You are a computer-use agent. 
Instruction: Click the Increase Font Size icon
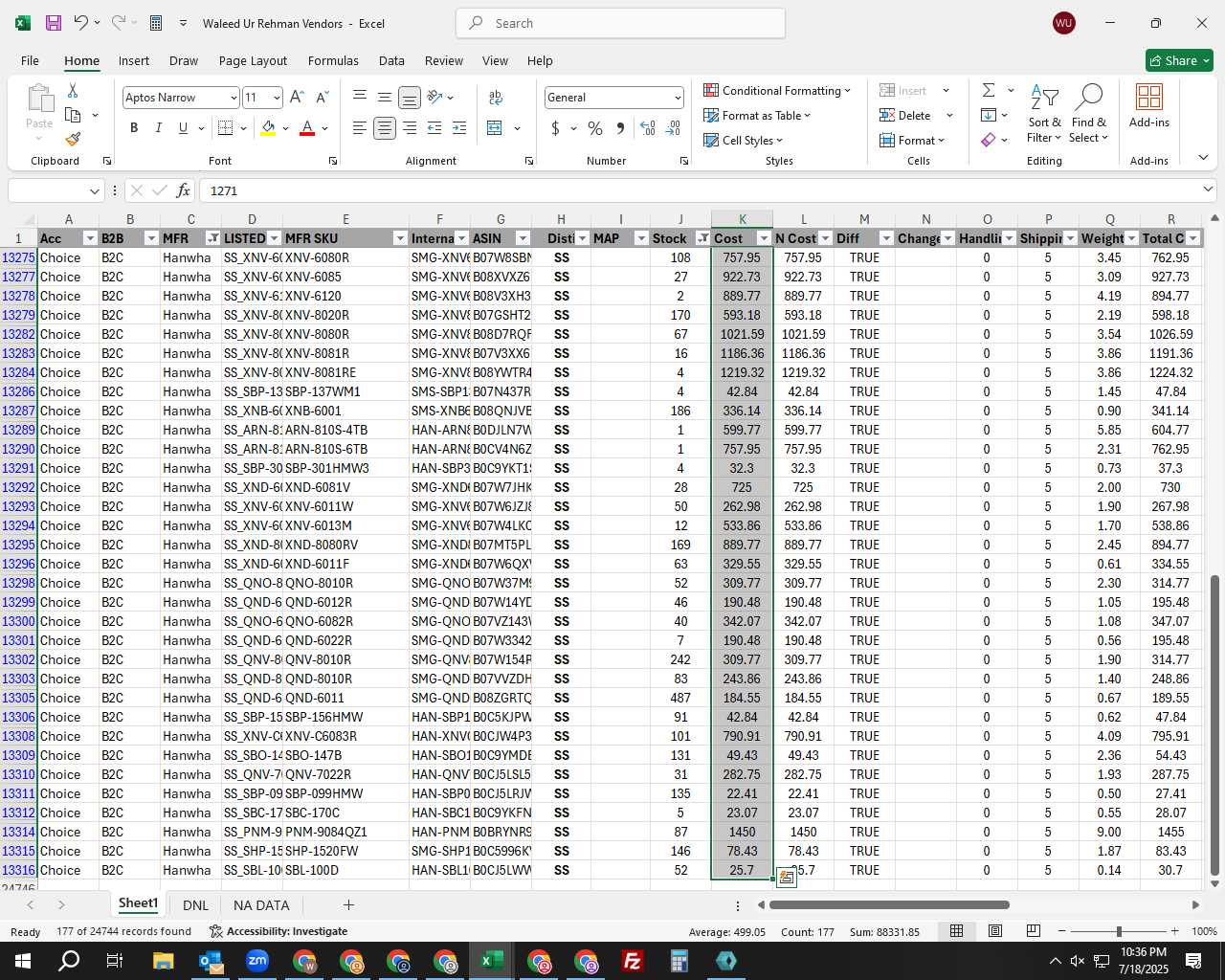pos(297,98)
